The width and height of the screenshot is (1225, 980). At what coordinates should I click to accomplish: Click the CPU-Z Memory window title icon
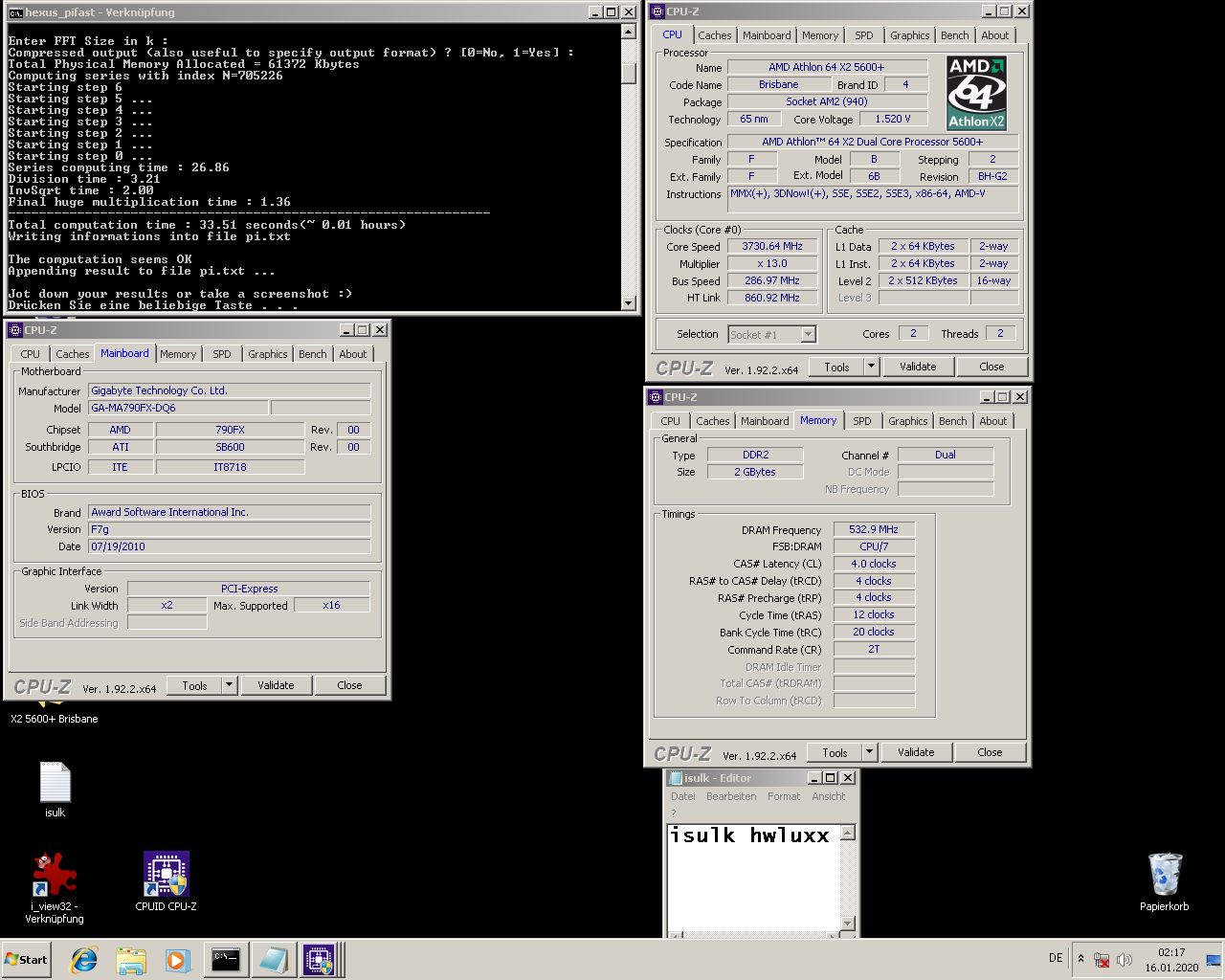[656, 397]
